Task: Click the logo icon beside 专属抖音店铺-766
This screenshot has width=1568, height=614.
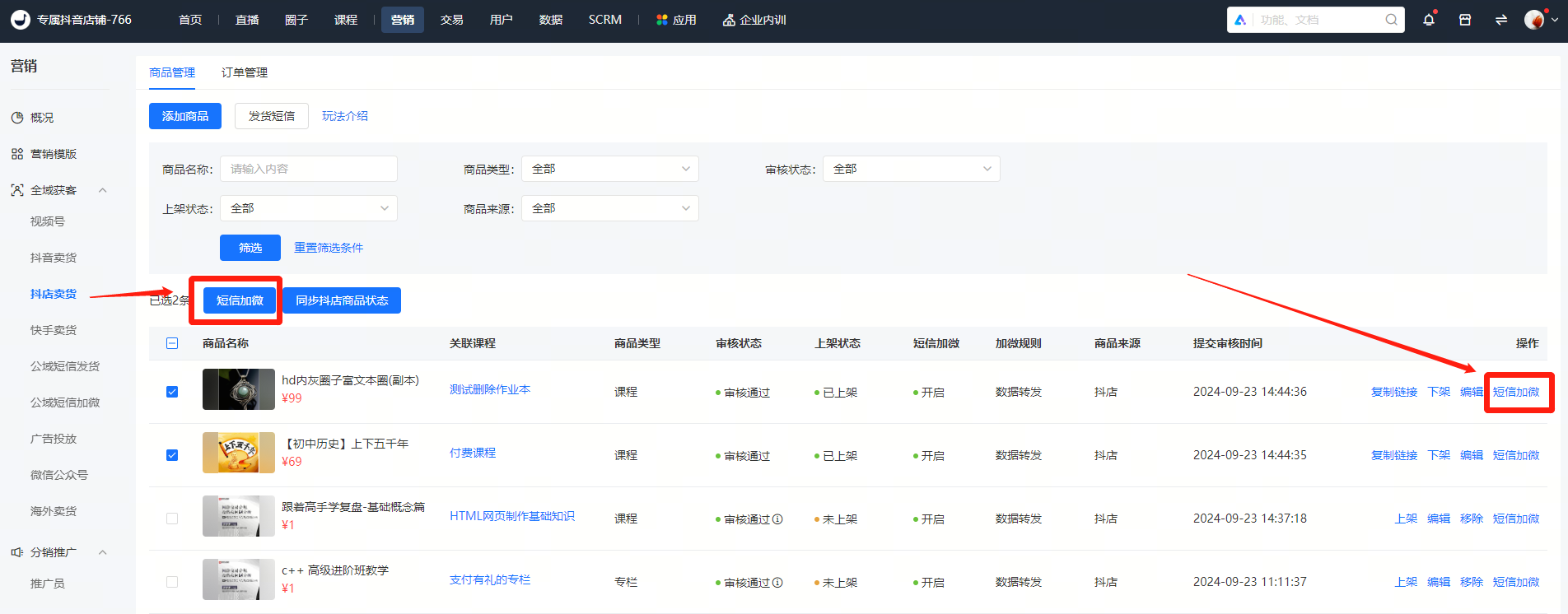Action: tap(21, 20)
